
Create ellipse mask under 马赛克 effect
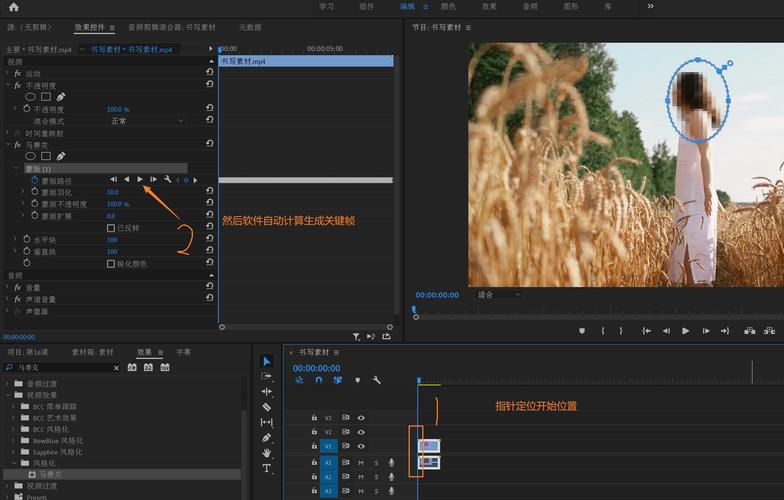tap(30, 156)
